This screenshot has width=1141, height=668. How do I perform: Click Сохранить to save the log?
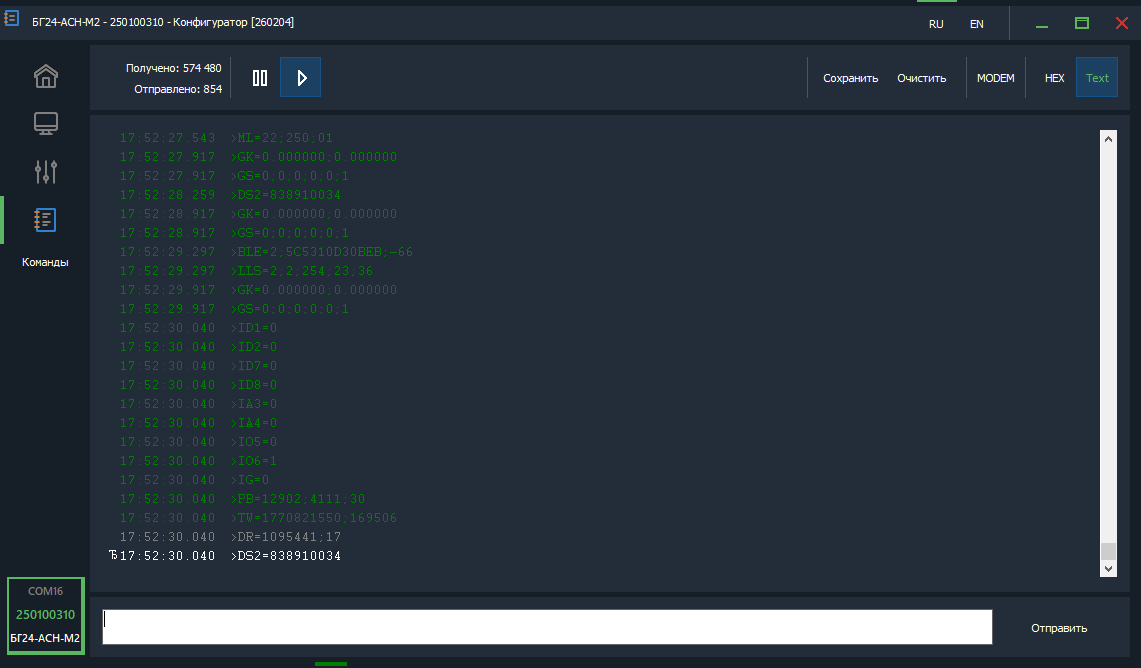(850, 78)
